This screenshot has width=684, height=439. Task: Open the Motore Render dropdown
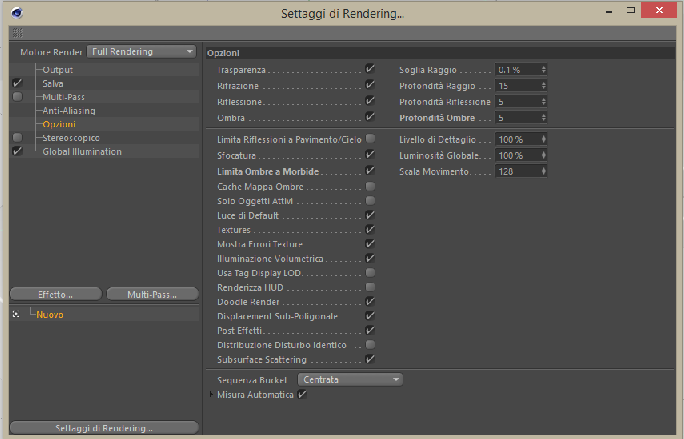(x=141, y=51)
